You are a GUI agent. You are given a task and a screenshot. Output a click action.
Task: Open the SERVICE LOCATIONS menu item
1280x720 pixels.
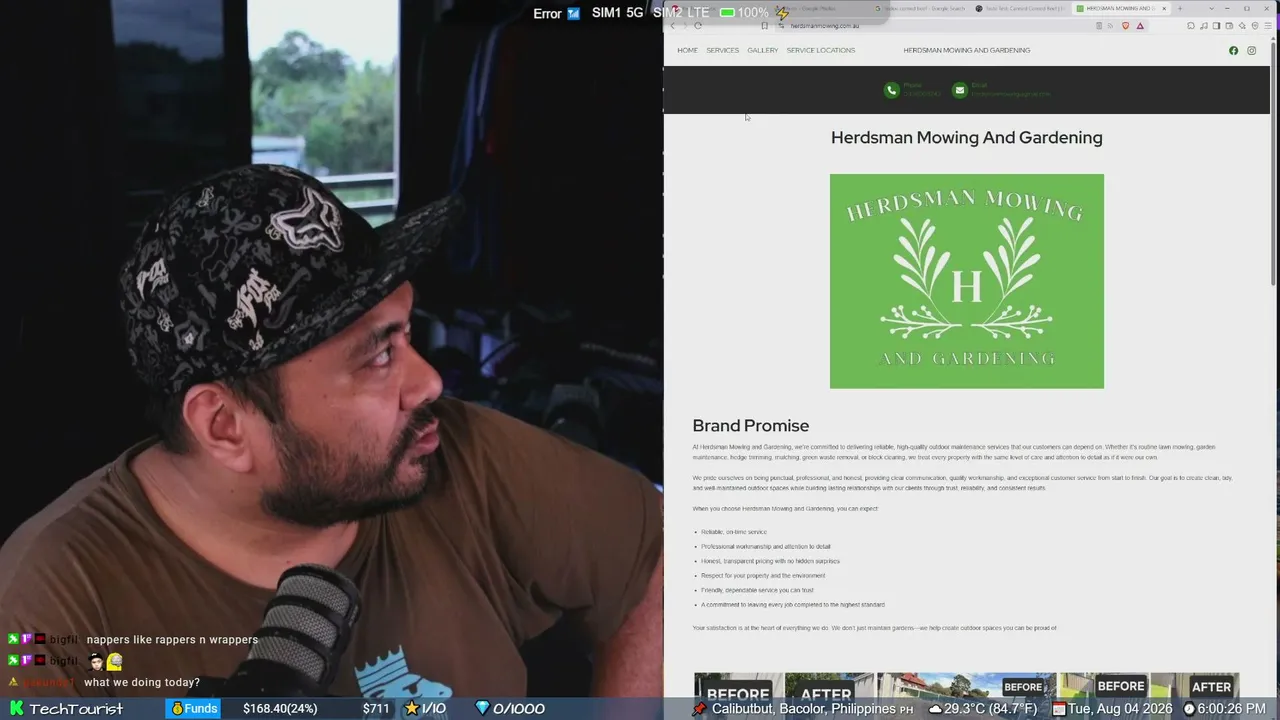pyautogui.click(x=821, y=50)
